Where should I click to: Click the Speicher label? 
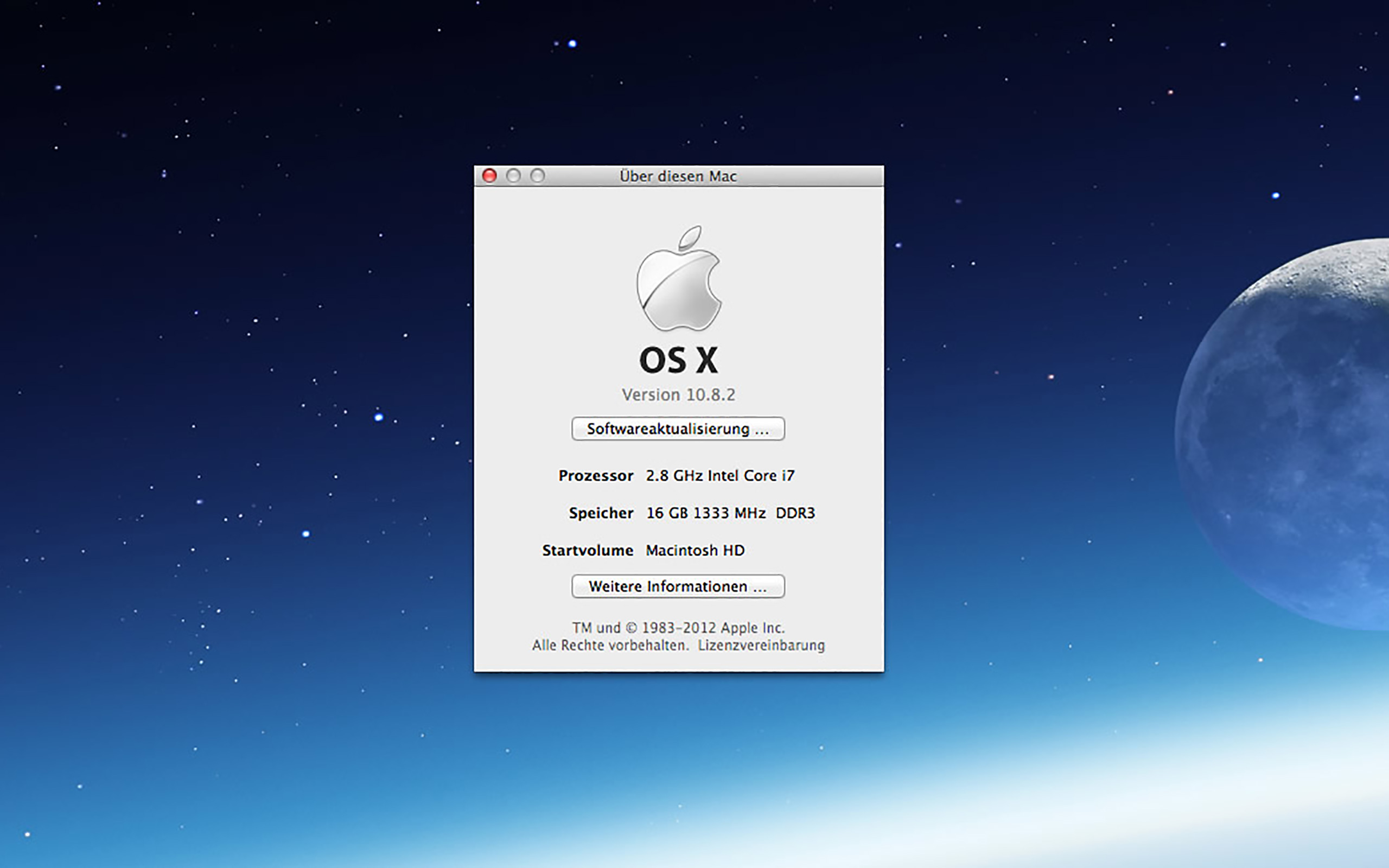601,513
